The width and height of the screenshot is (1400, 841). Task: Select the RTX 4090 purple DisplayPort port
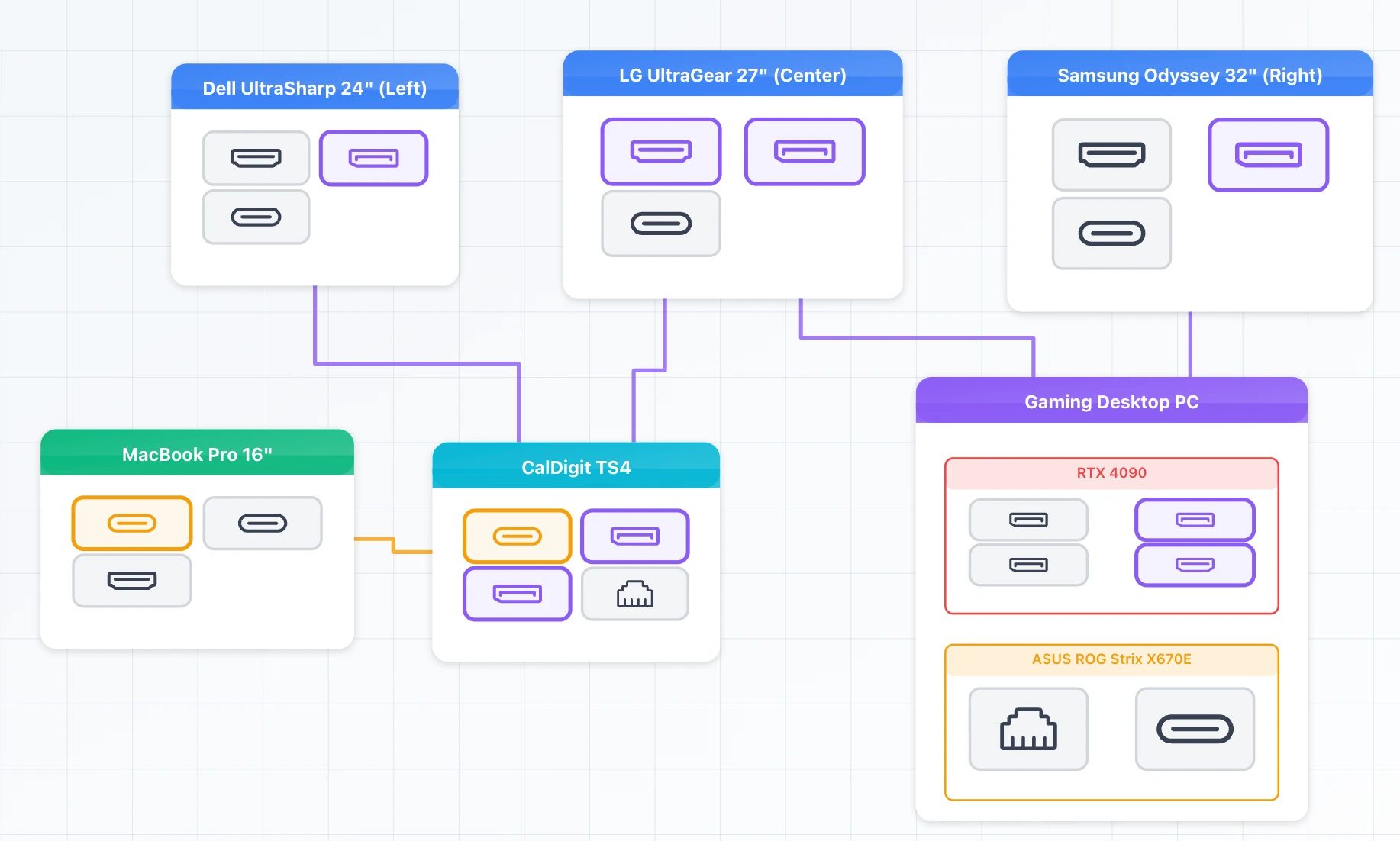pyautogui.click(x=1195, y=520)
